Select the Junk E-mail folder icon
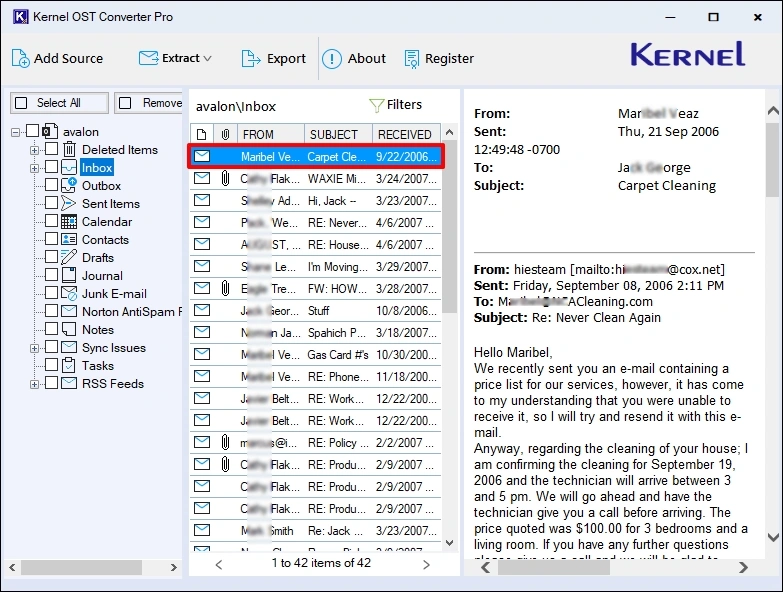 click(69, 294)
